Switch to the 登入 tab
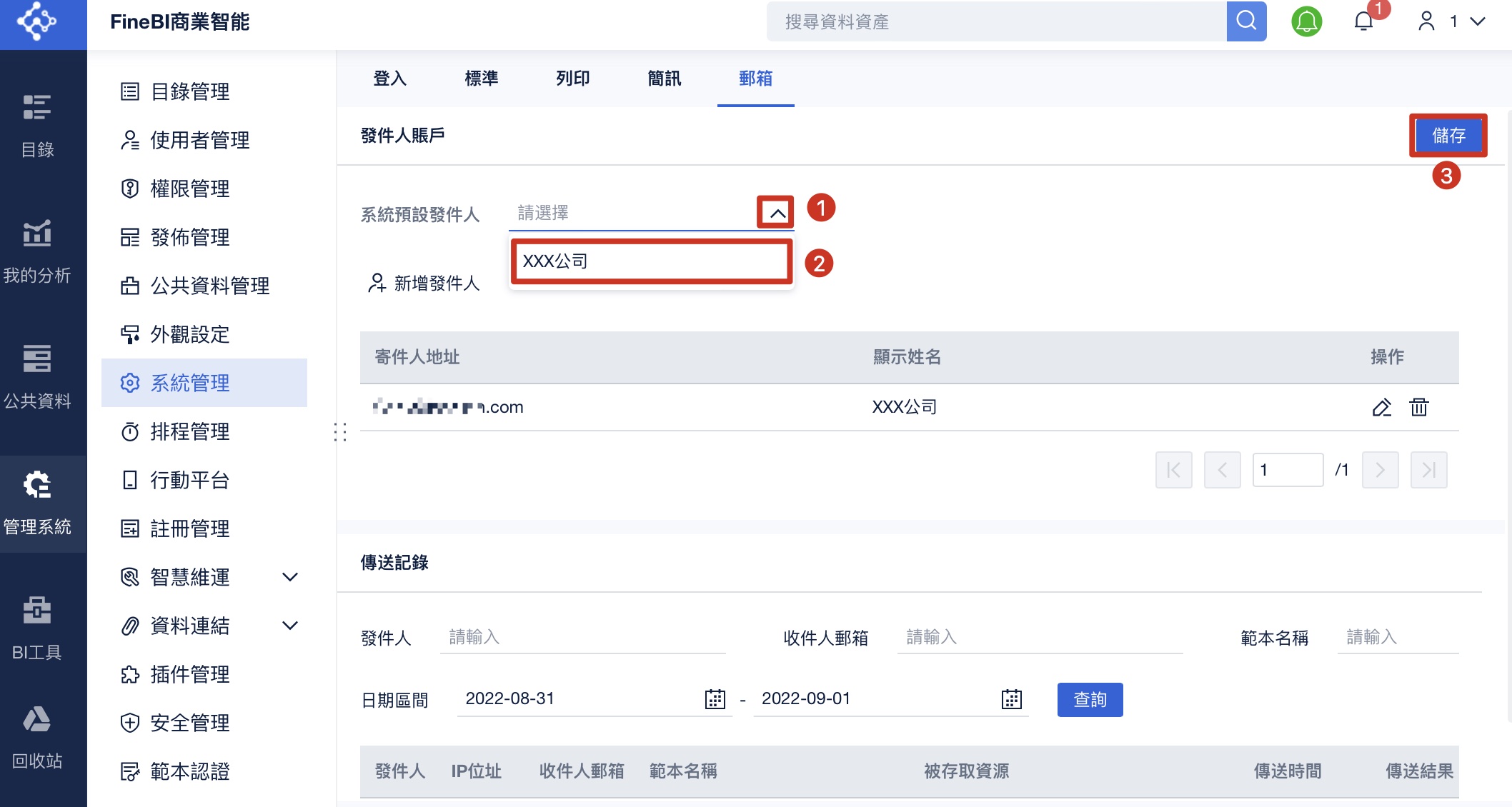Screen dimensions: 1512x807 (389, 79)
